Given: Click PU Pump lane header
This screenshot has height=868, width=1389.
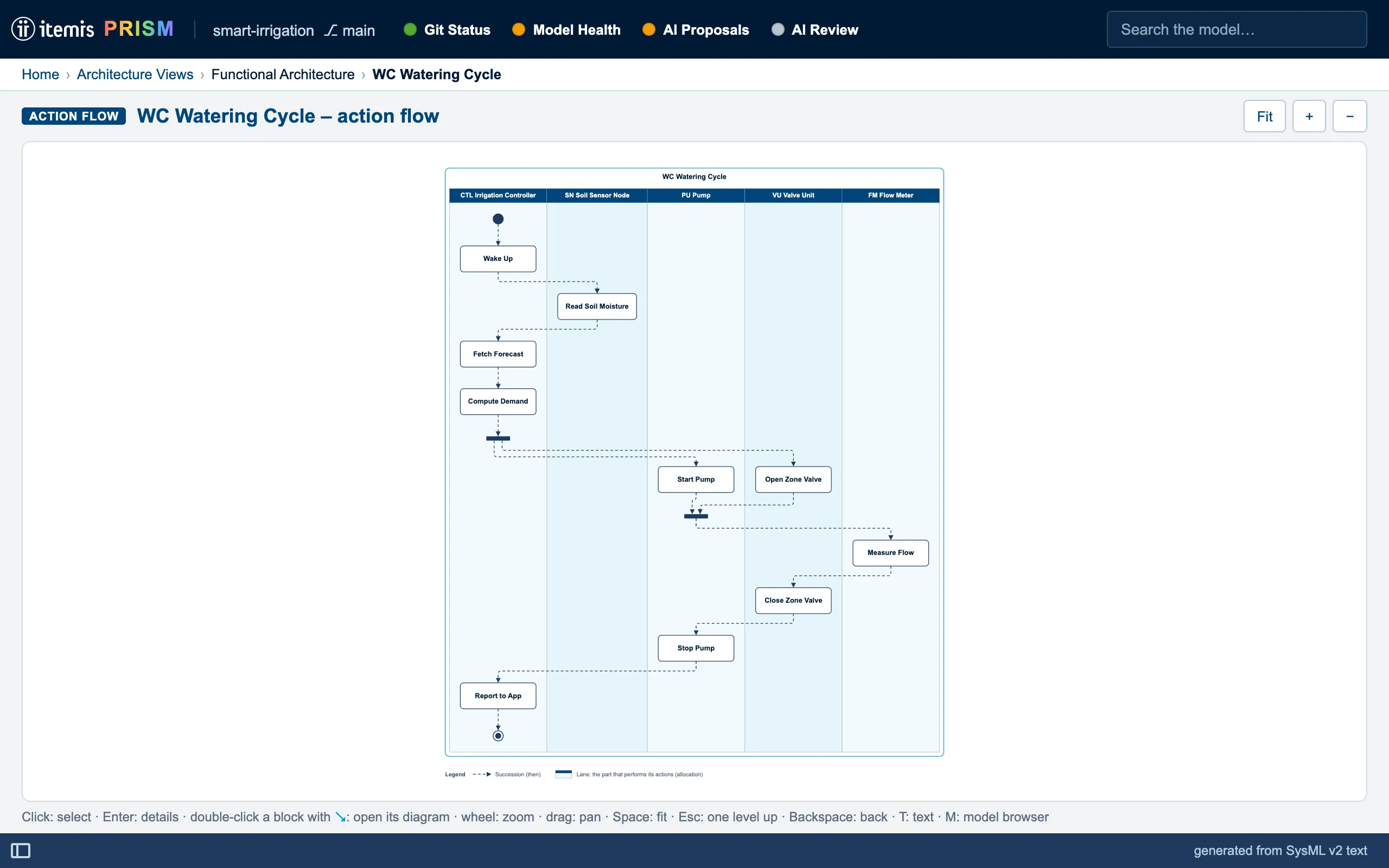Looking at the screenshot, I should (x=696, y=195).
